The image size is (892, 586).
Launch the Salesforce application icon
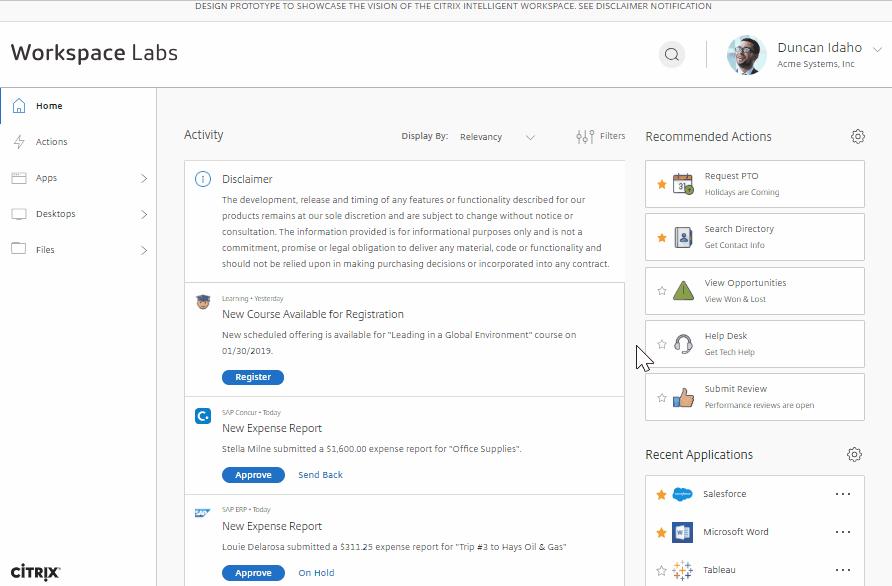coord(682,493)
